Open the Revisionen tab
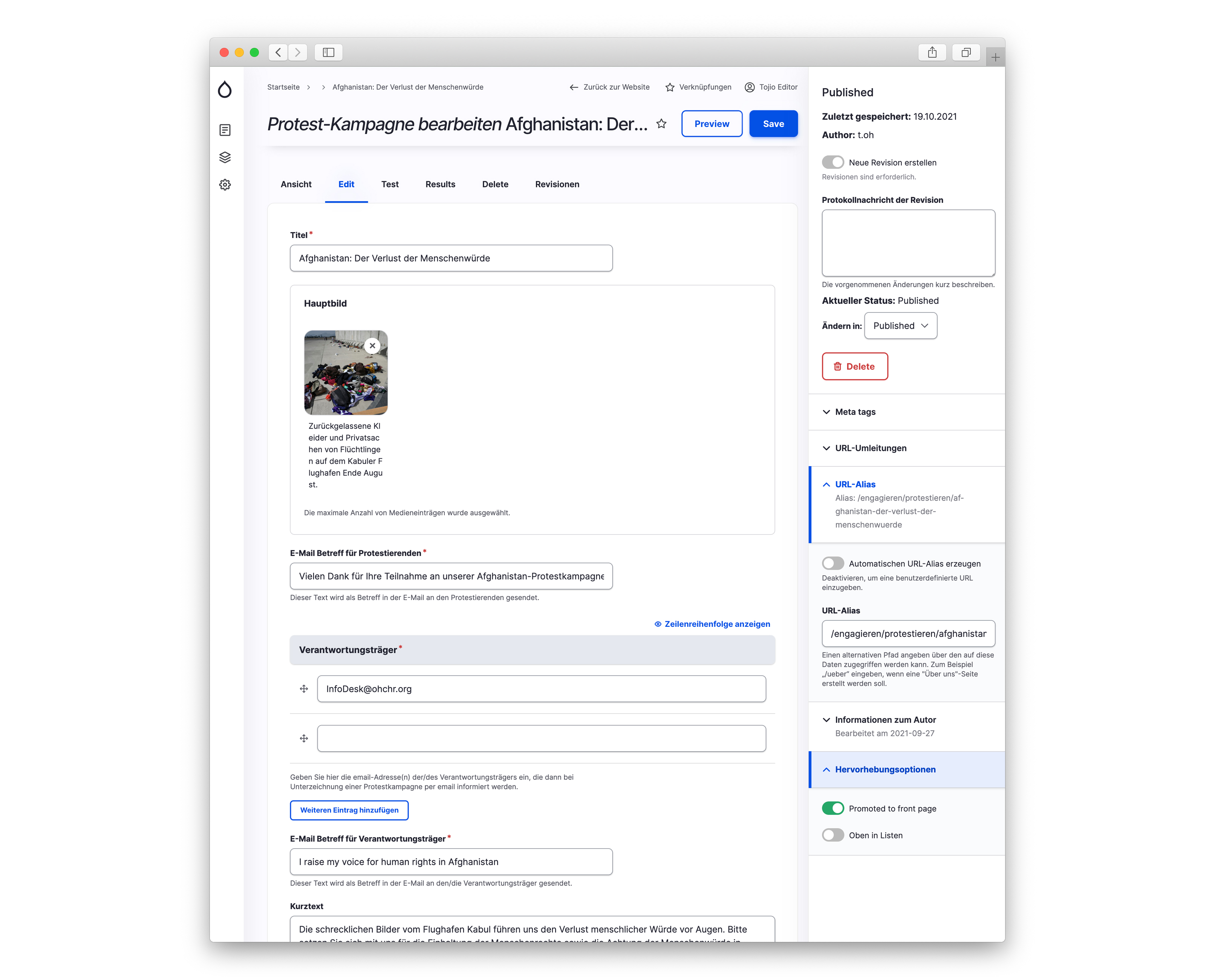This screenshot has height=980, width=1215. (x=557, y=184)
